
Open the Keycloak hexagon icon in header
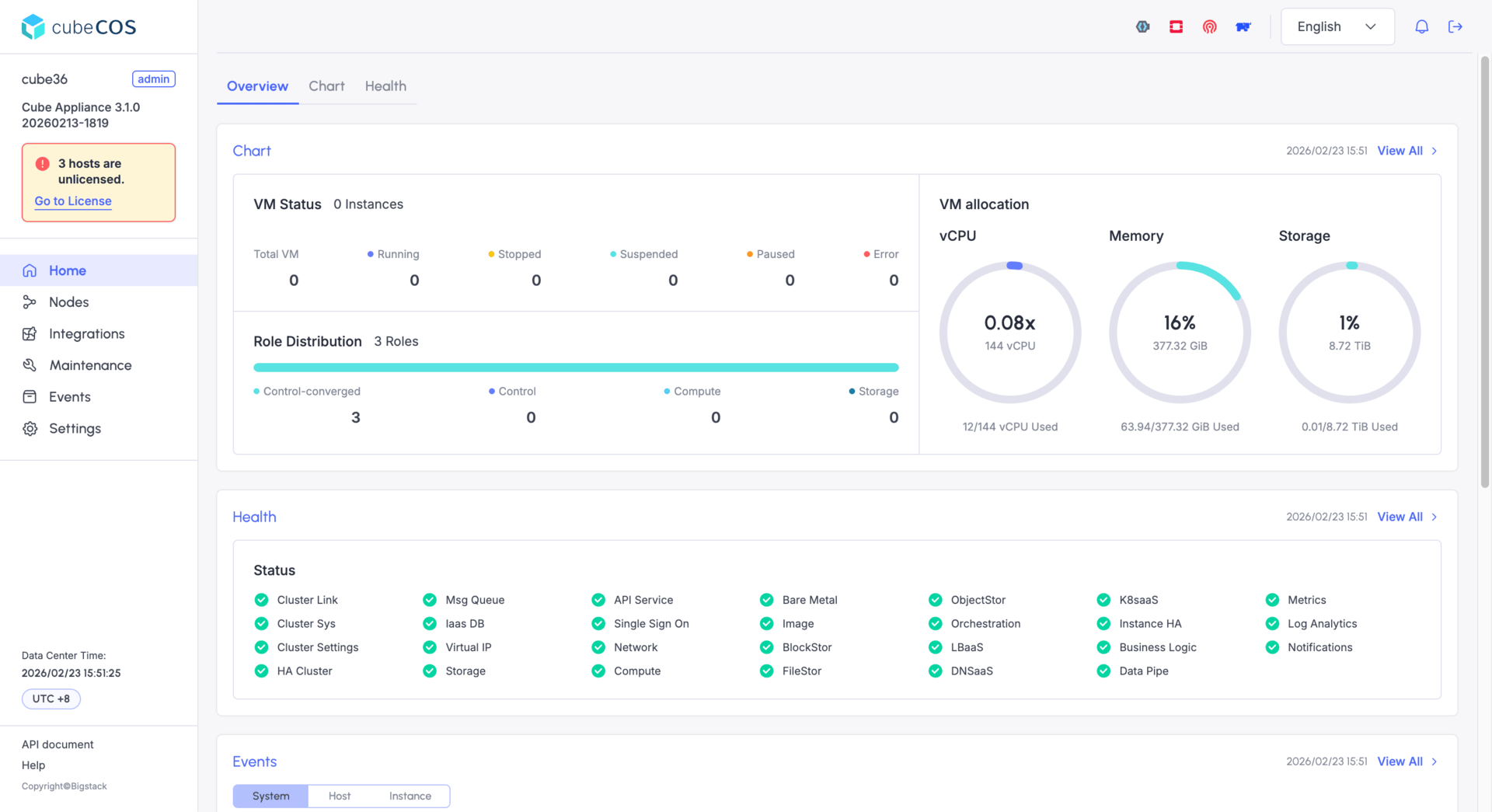(x=1142, y=26)
